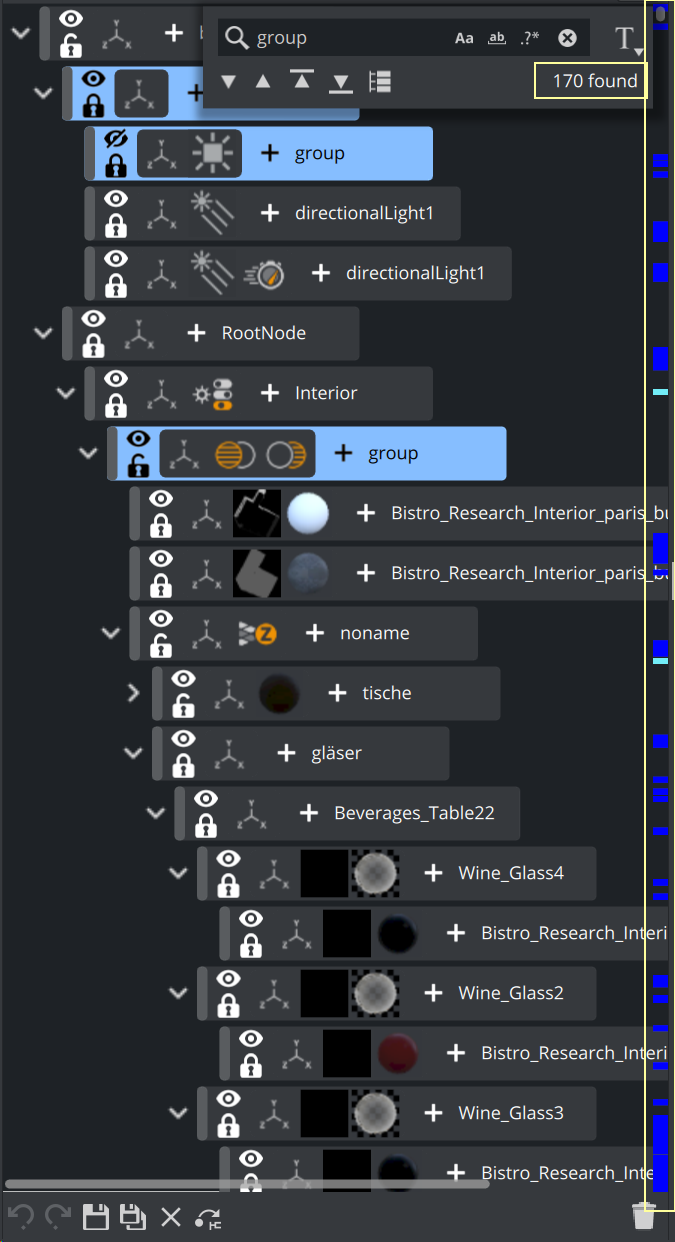
Task: Select the Wine_Glass2 container
Action: (510, 993)
